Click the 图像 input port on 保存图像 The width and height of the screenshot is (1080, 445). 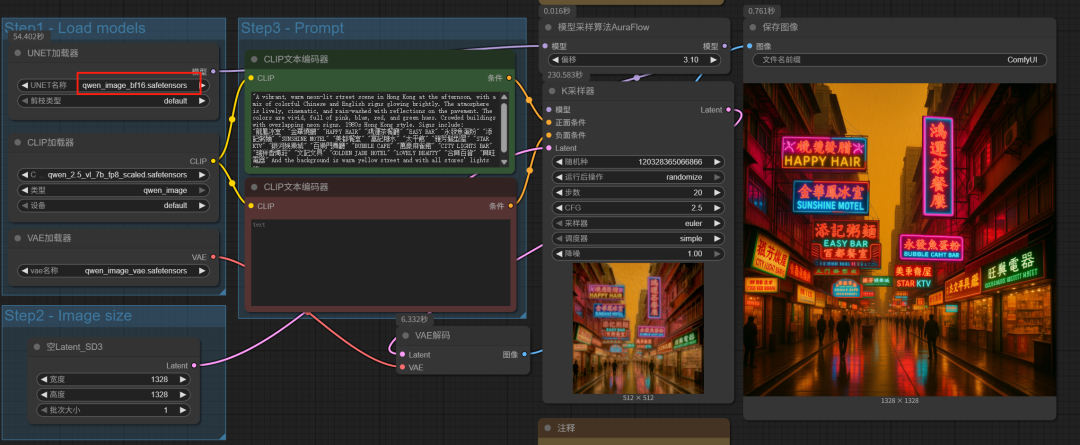click(750, 46)
